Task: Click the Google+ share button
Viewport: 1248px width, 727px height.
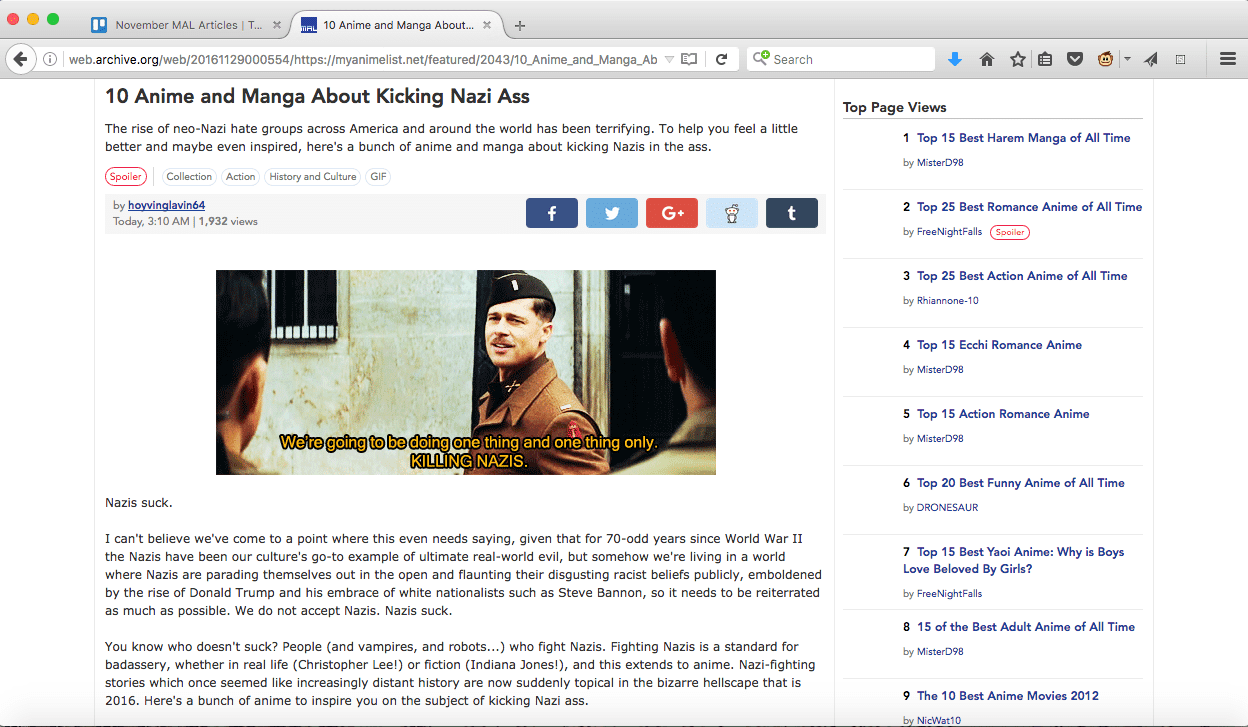Action: (671, 213)
